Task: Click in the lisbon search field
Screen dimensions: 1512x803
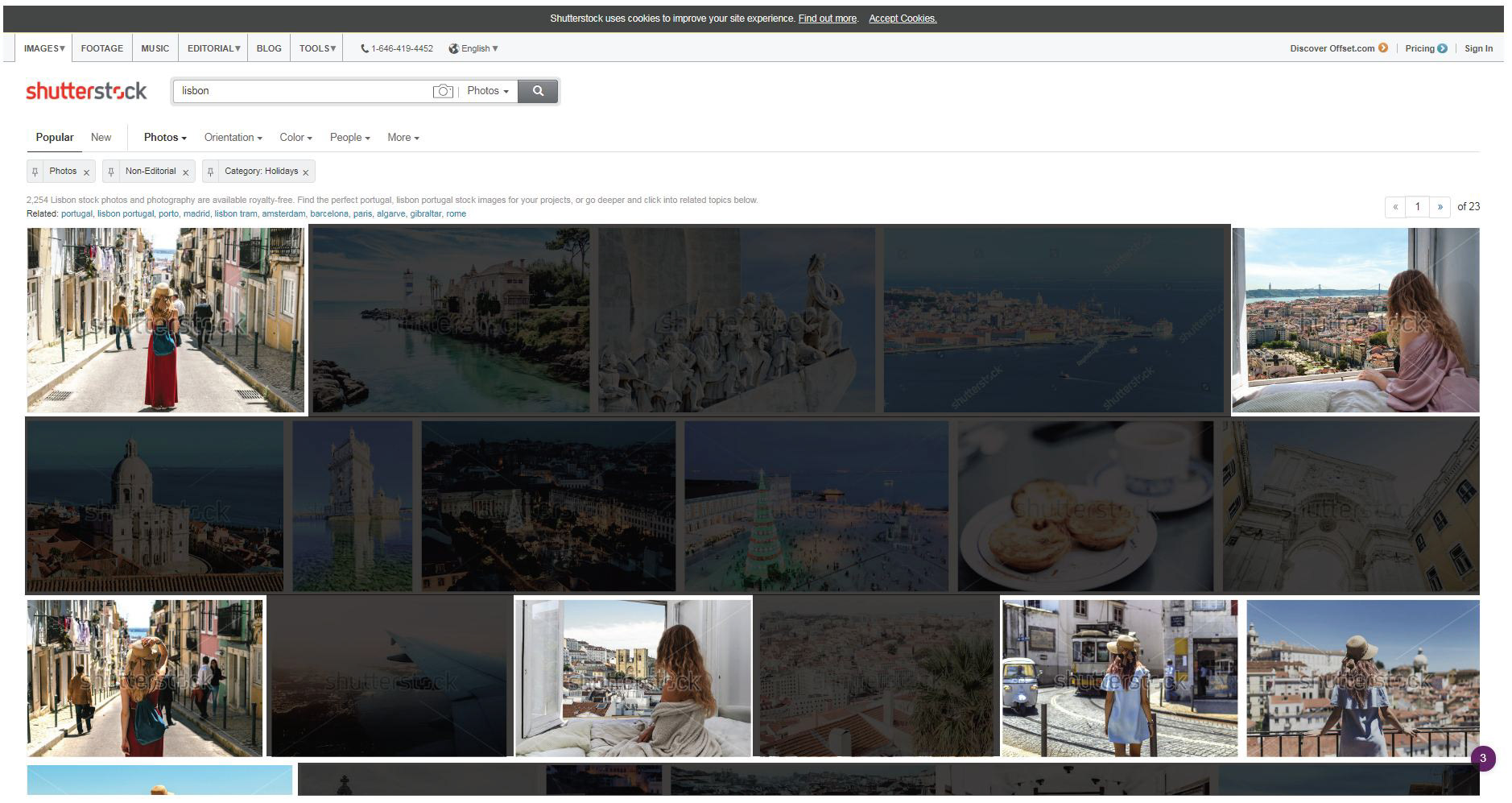Action: click(302, 91)
